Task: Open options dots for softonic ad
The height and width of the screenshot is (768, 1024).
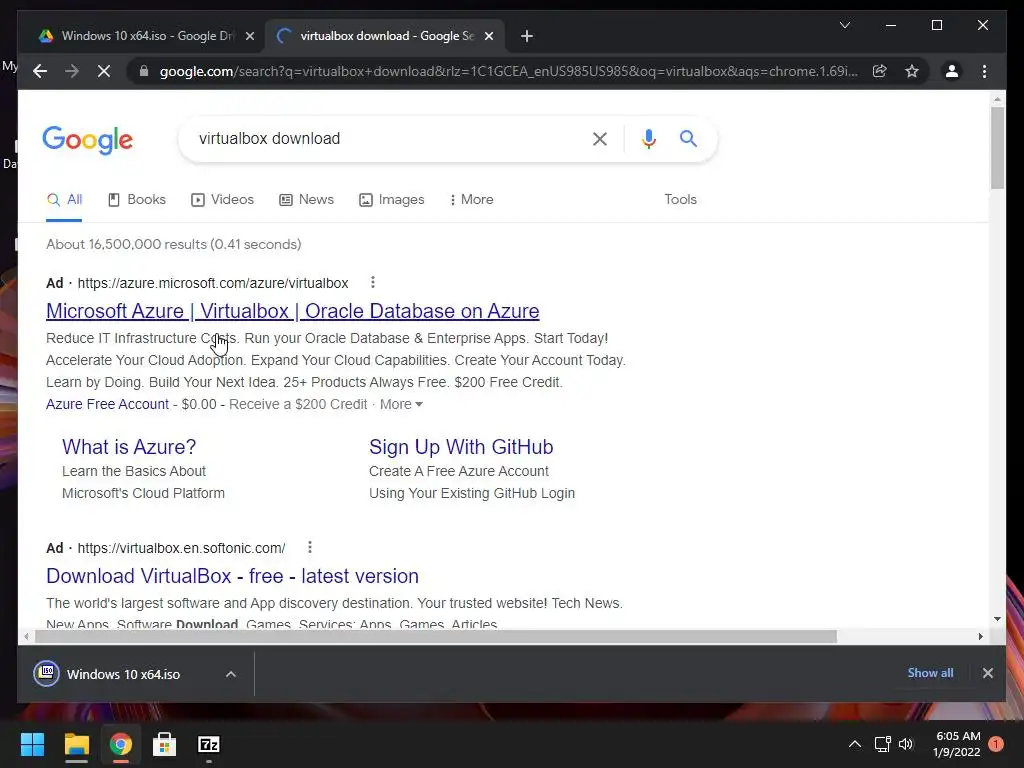Action: 310,547
